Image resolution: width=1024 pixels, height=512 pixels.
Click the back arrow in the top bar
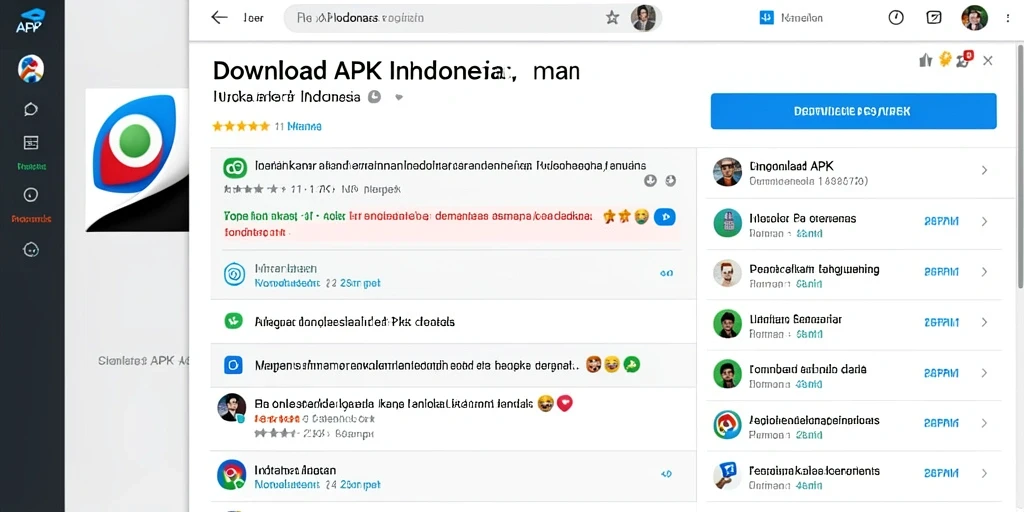[x=219, y=18]
